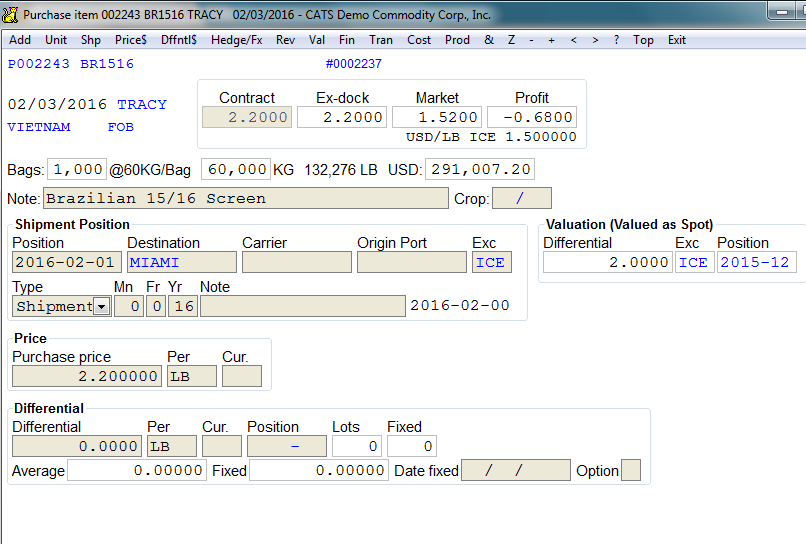Click the P002243 contract number link

(39, 64)
